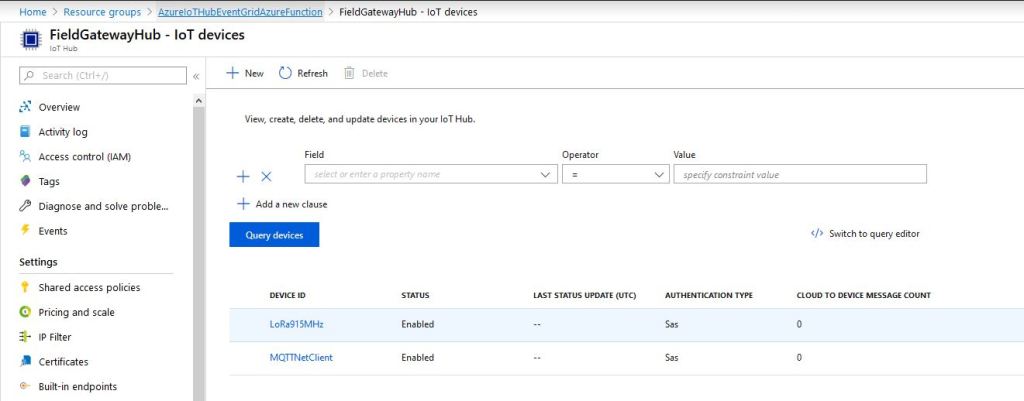Switch to query editor
The width and height of the screenshot is (1024, 401).
865,234
